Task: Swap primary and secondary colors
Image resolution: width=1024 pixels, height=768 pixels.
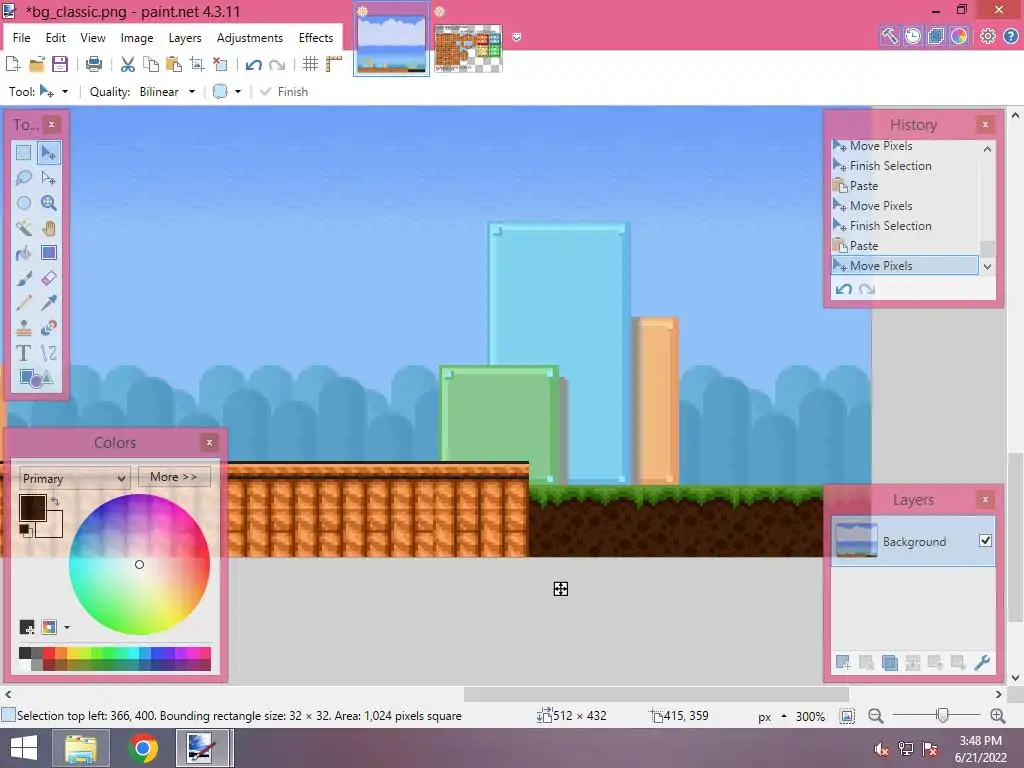Action: (56, 502)
